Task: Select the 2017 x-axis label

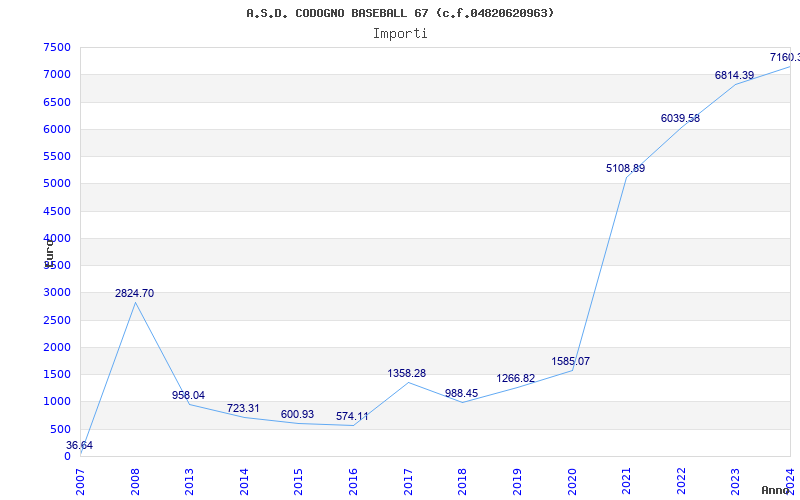Action: point(408,481)
